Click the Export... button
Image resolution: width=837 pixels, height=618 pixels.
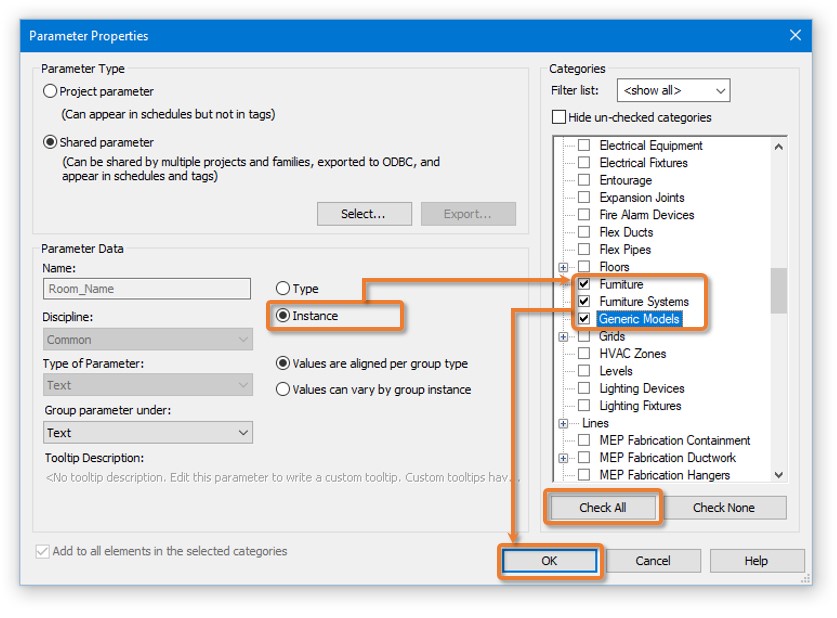pos(468,214)
